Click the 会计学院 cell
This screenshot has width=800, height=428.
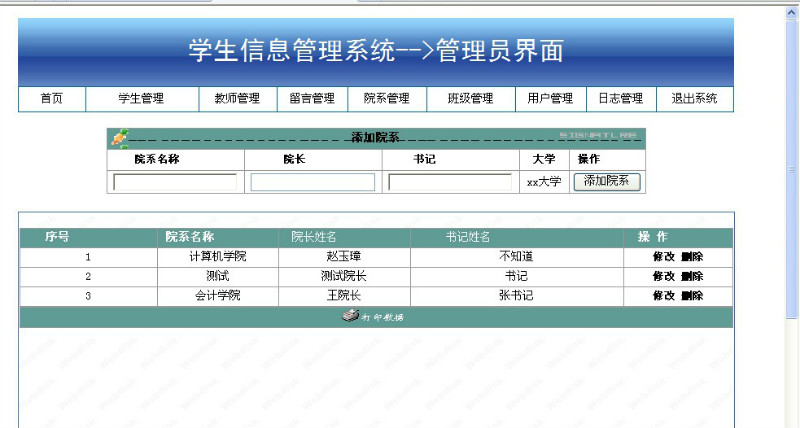tap(218, 296)
